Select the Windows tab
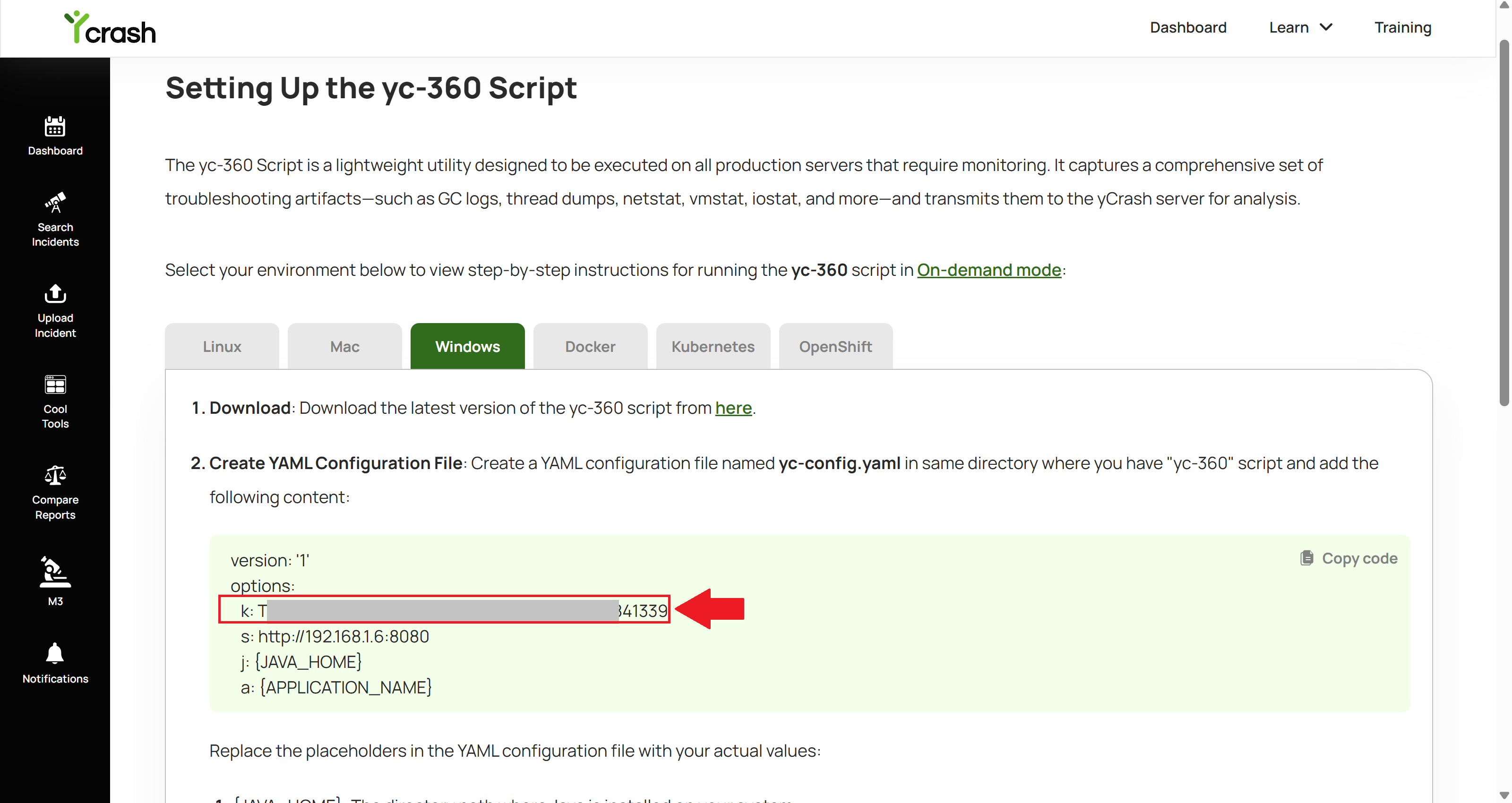Viewport: 1512px width, 803px height. click(468, 346)
